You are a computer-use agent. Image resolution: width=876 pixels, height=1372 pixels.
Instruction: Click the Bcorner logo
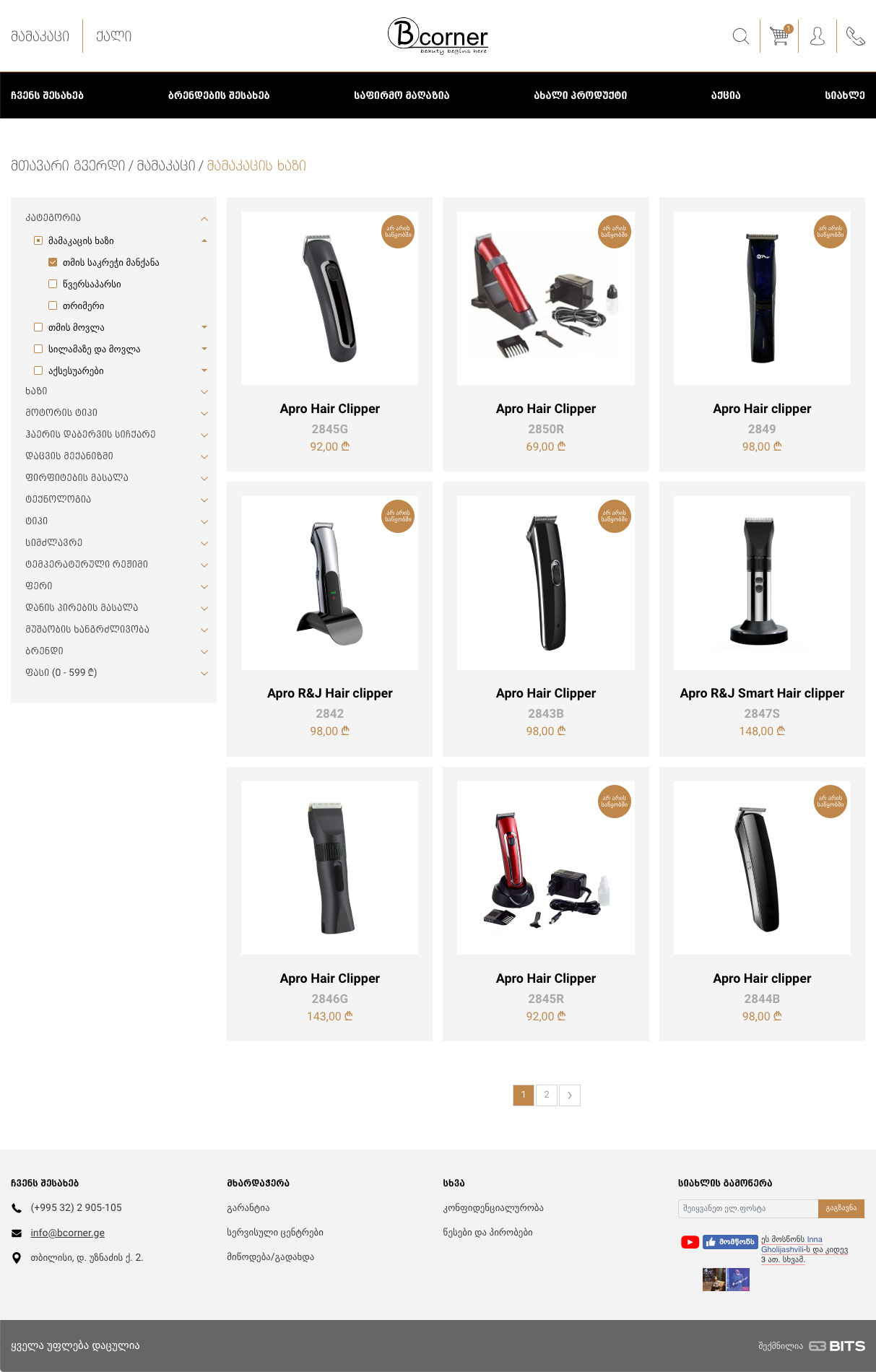(438, 35)
